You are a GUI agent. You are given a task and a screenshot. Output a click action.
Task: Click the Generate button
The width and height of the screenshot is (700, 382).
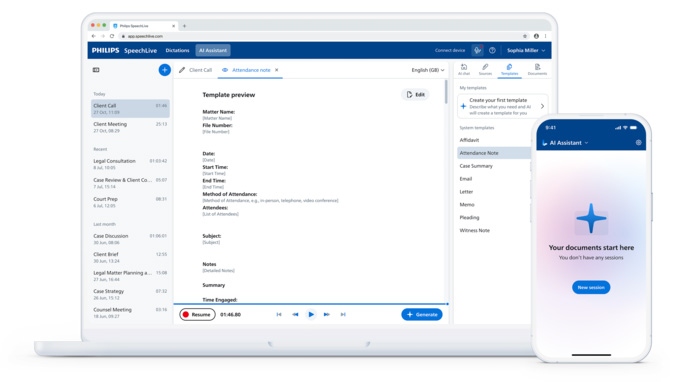tap(422, 315)
